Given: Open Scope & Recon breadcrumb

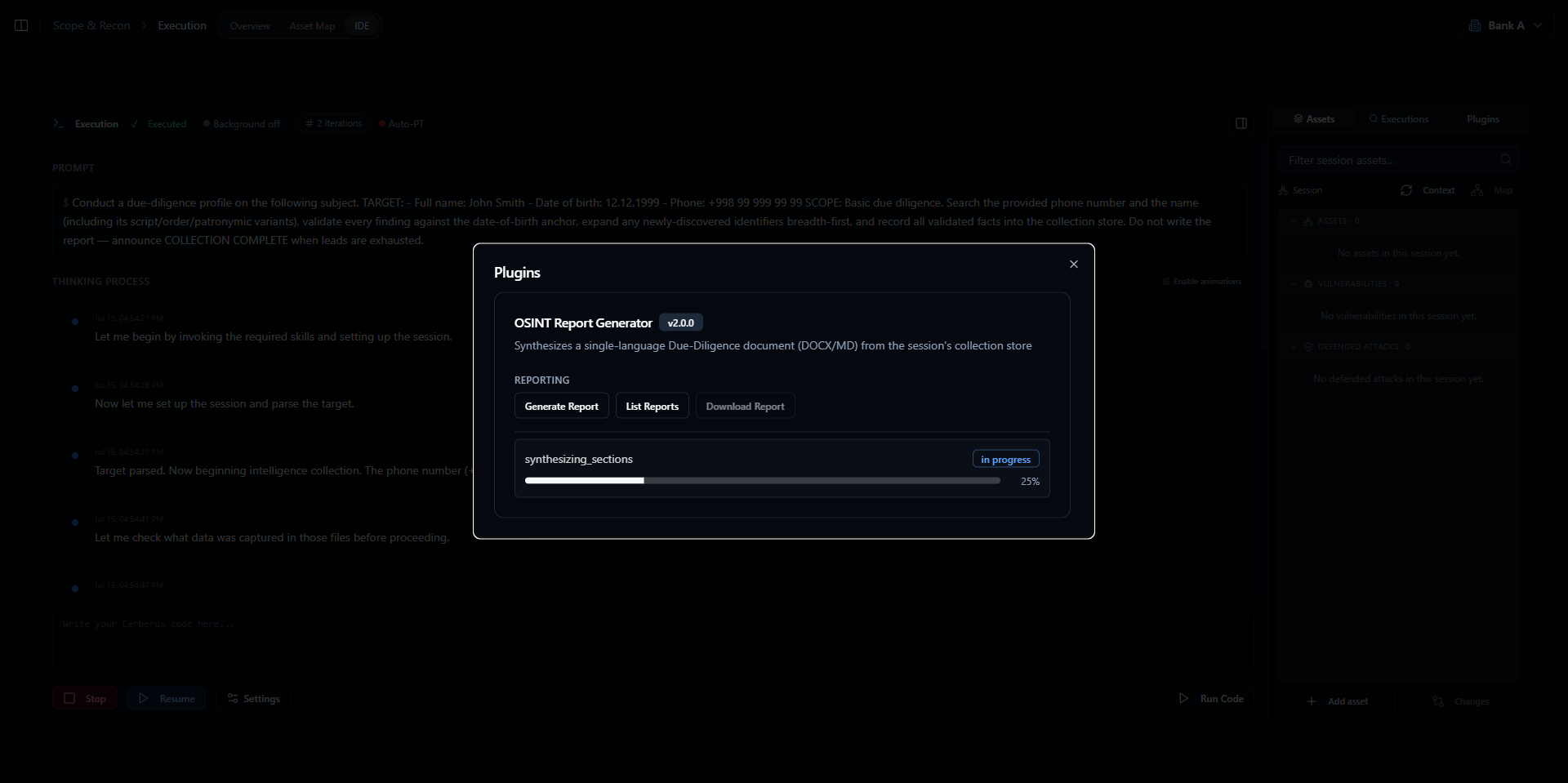Looking at the screenshot, I should (91, 25).
